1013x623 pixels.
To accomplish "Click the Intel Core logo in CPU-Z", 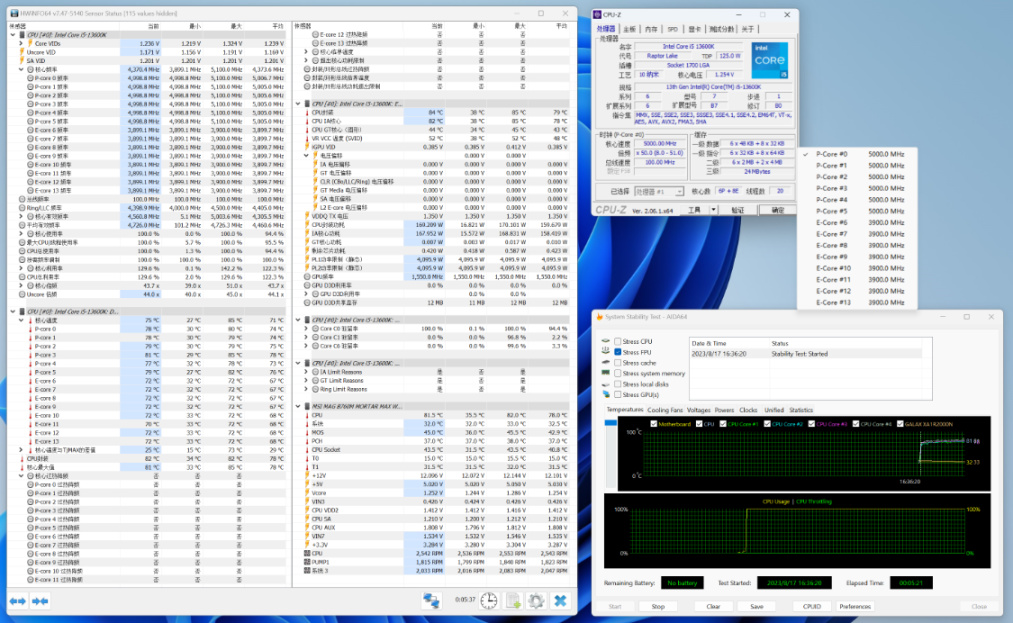I will tap(769, 58).
